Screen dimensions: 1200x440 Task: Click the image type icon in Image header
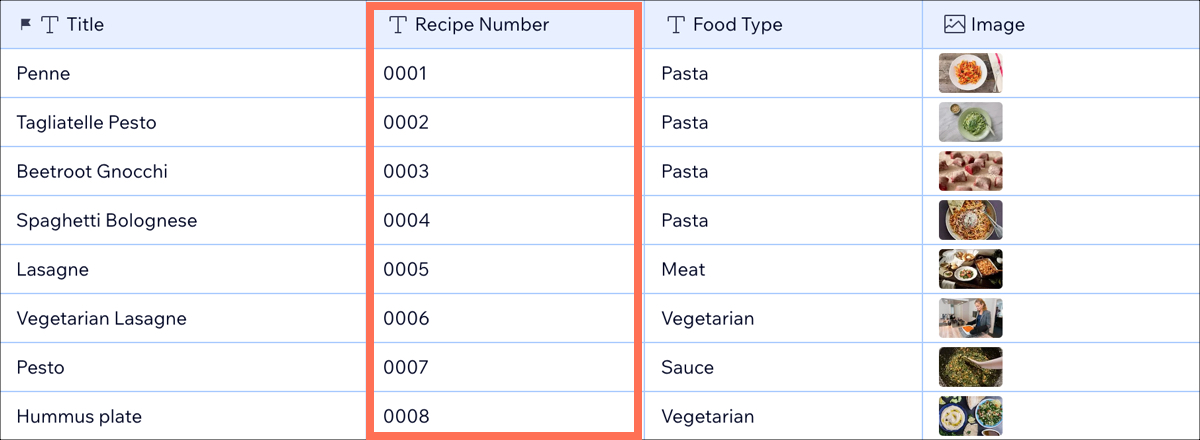click(955, 24)
